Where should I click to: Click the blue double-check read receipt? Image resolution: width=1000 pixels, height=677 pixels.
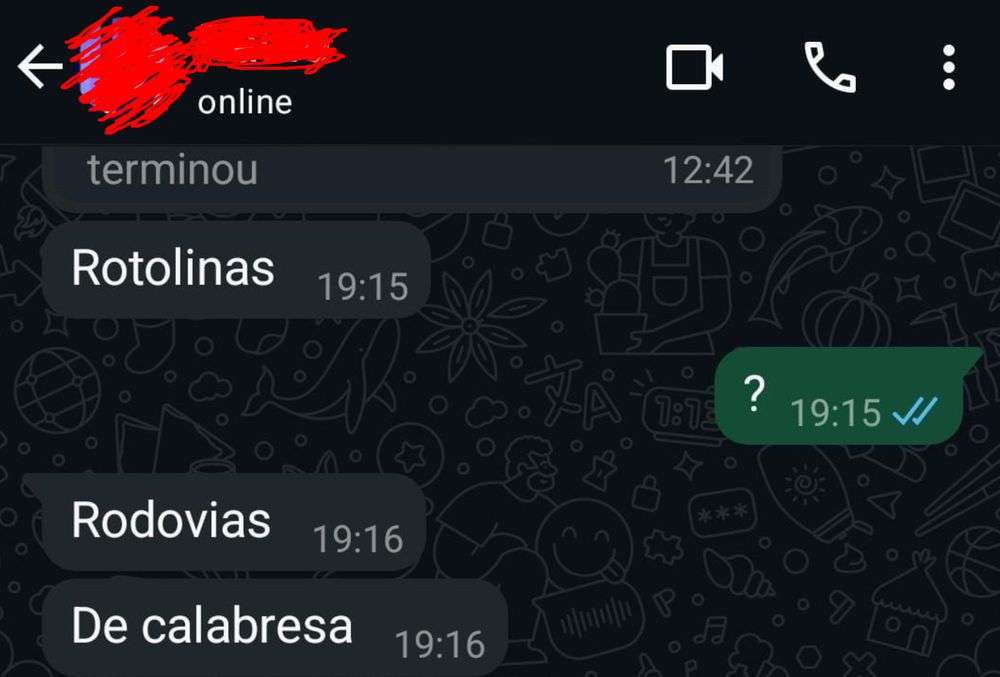tap(915, 411)
